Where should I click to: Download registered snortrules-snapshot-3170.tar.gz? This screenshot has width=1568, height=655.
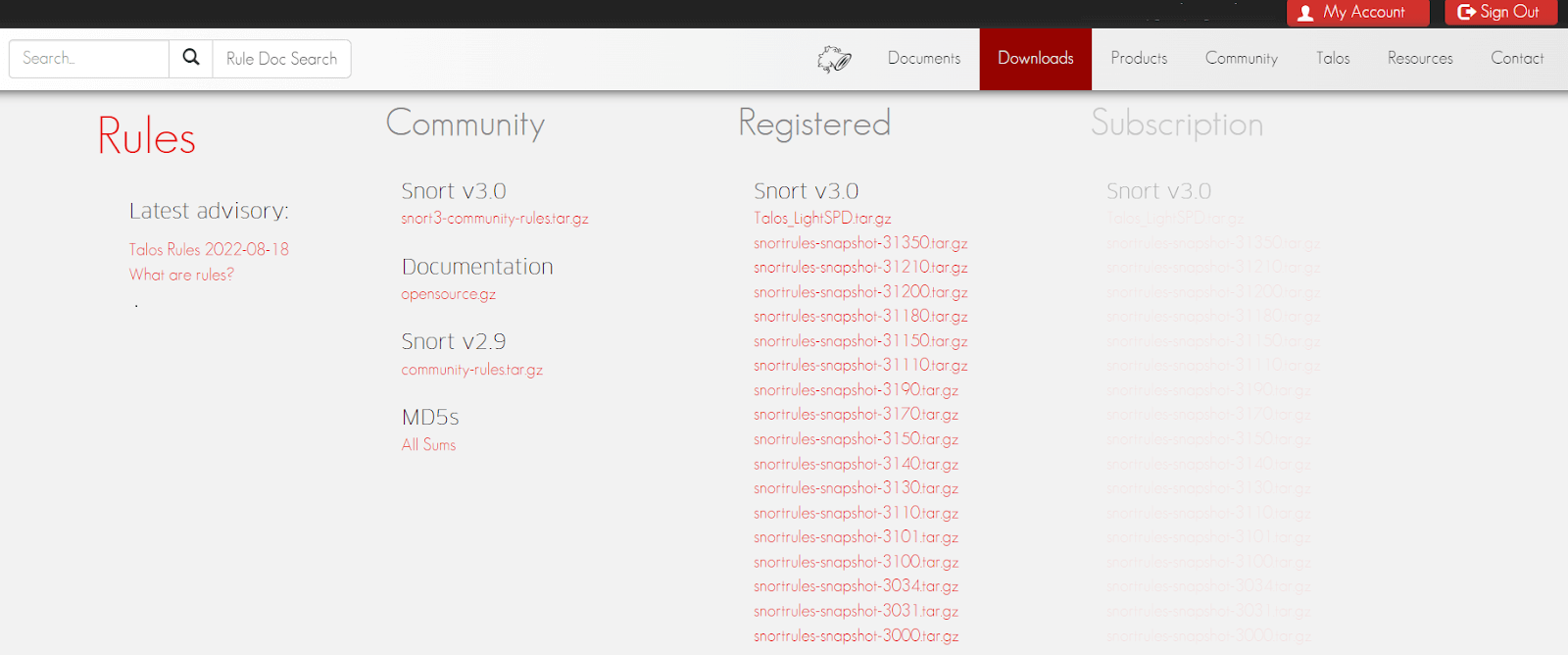point(857,415)
